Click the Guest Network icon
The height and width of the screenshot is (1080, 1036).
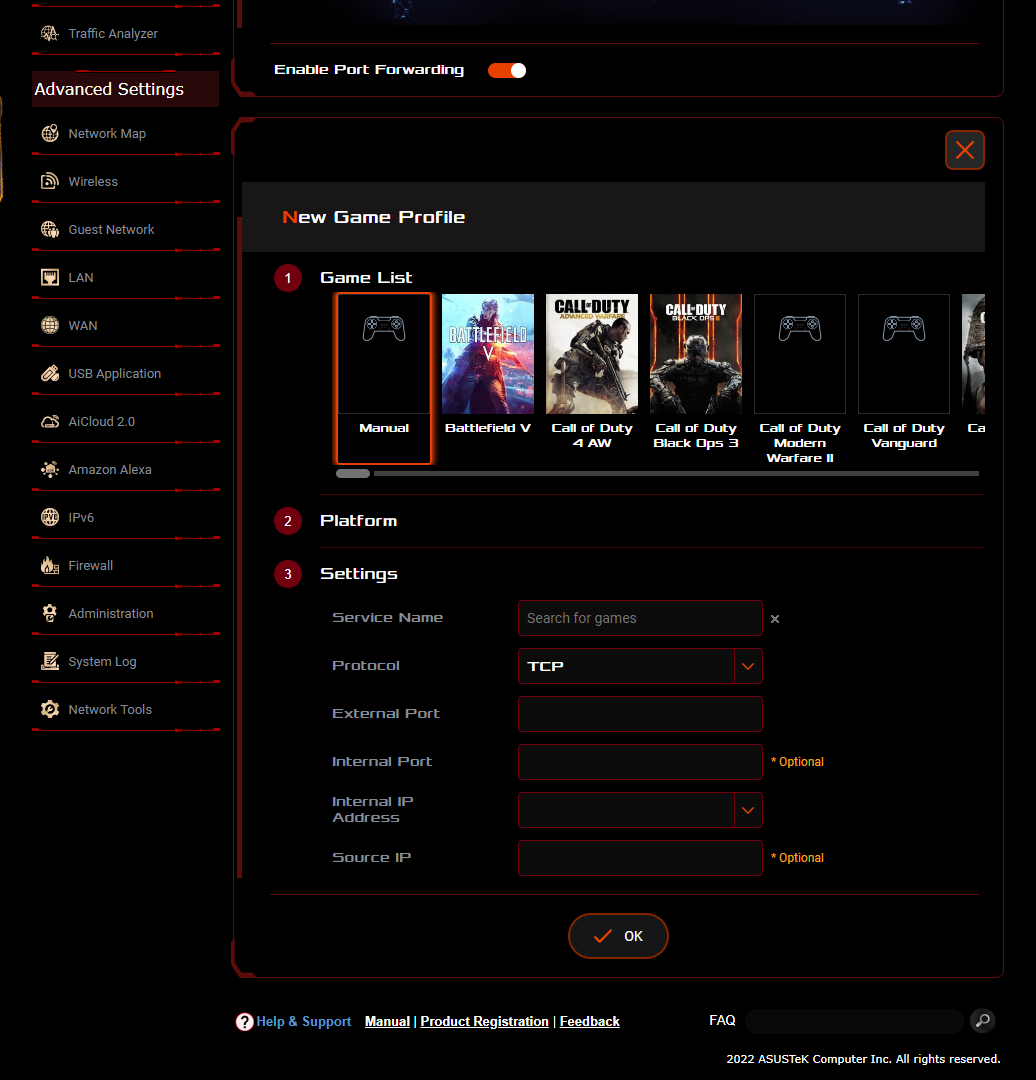[x=50, y=229]
